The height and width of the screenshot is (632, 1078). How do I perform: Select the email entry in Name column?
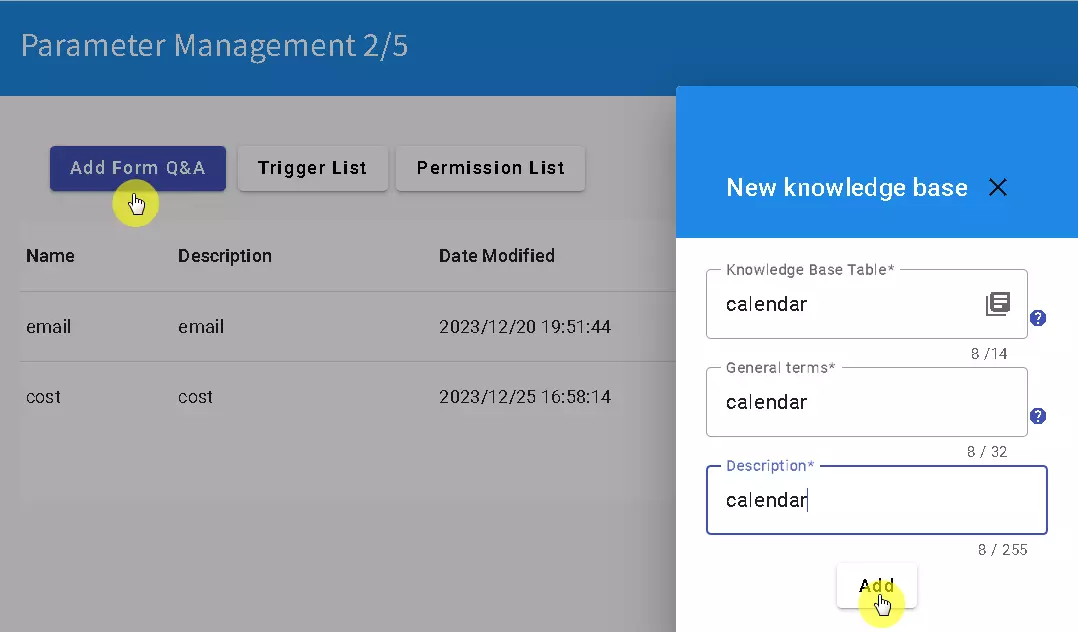coord(48,327)
